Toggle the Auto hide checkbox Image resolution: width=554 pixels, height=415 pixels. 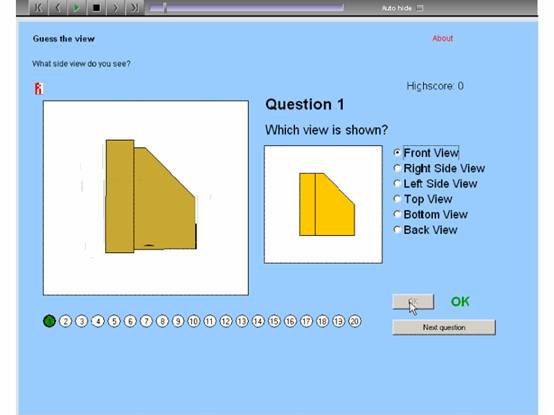point(420,8)
